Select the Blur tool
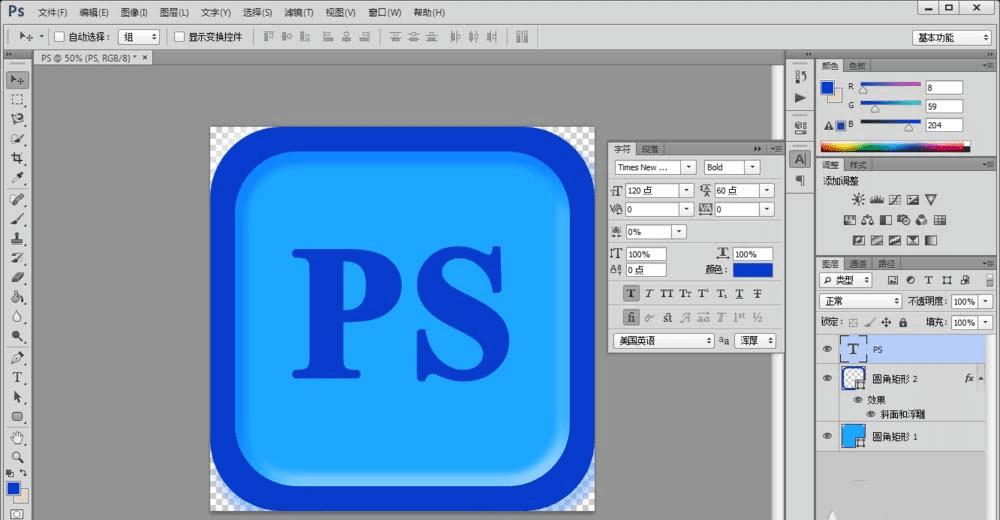 click(x=17, y=316)
